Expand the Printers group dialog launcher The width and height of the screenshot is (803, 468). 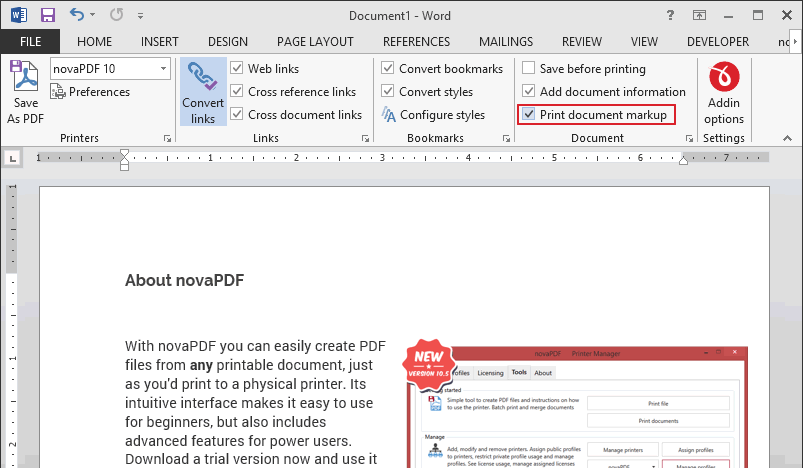coord(167,139)
